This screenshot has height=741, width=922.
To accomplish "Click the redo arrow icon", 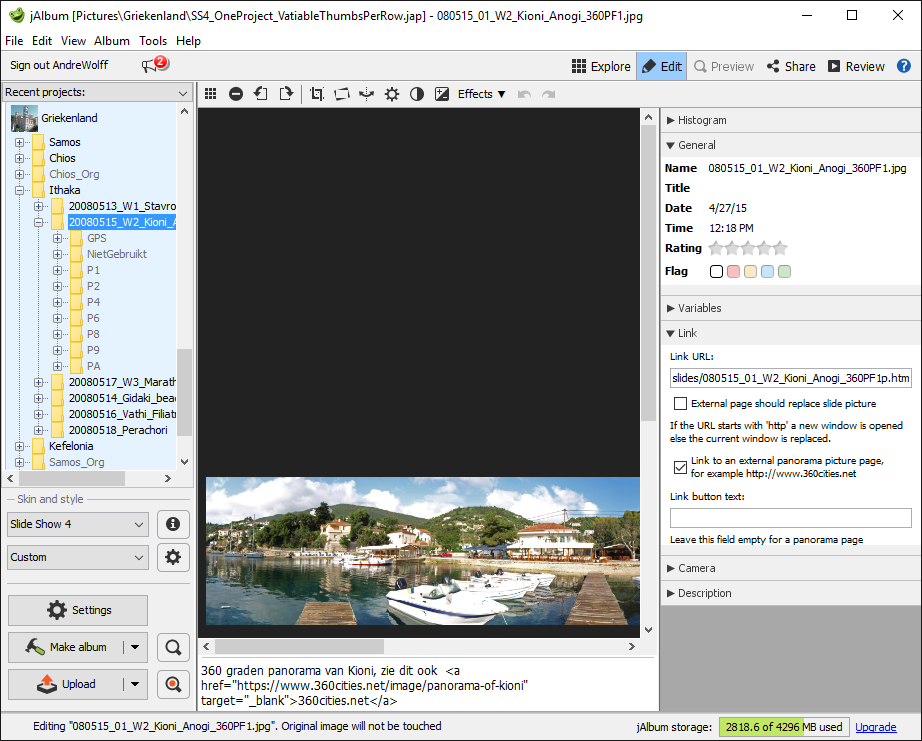I will pos(549,94).
